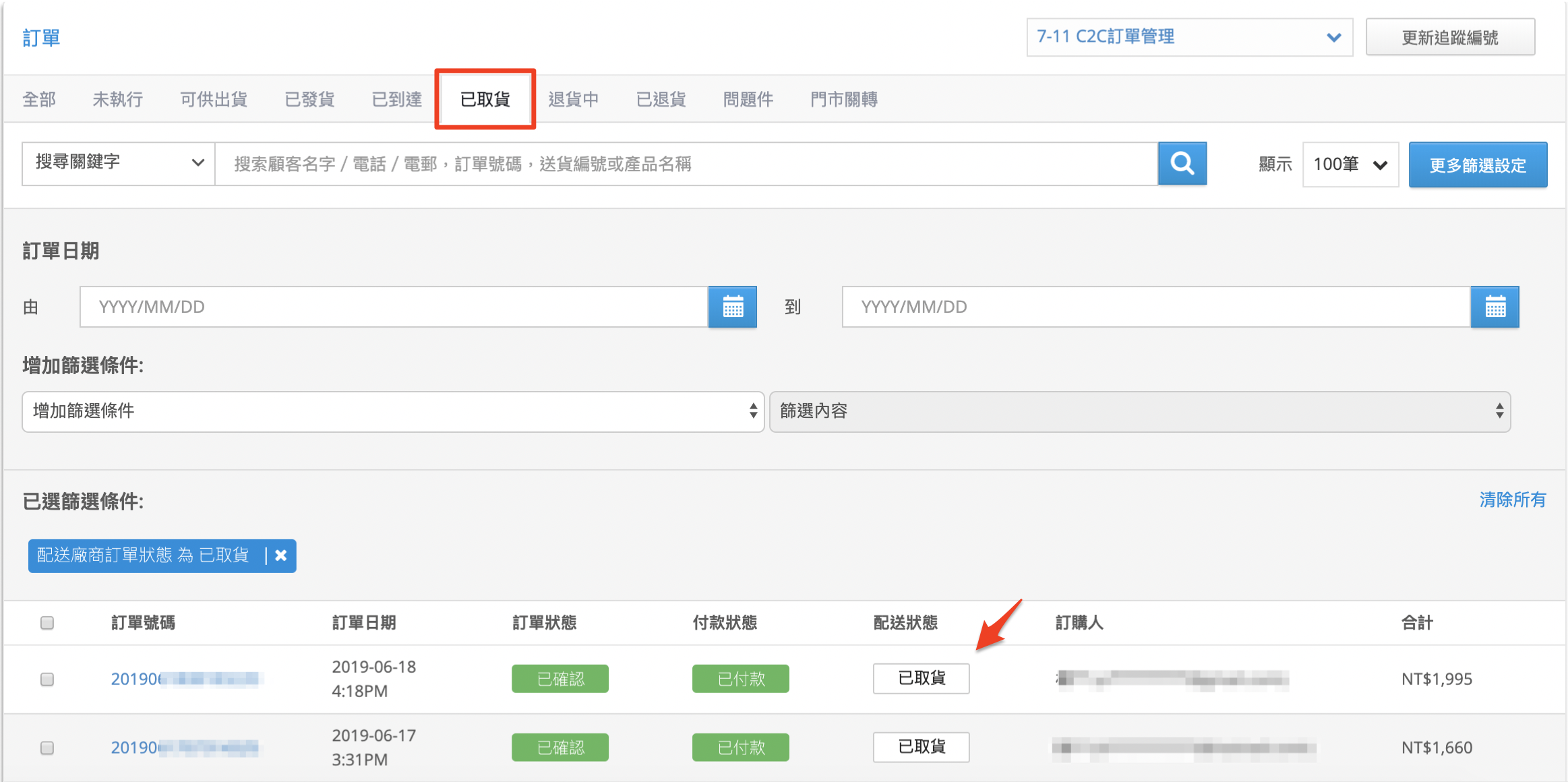This screenshot has height=782, width=1568.
Task: Click the 訂購人 column header
Action: click(1079, 622)
